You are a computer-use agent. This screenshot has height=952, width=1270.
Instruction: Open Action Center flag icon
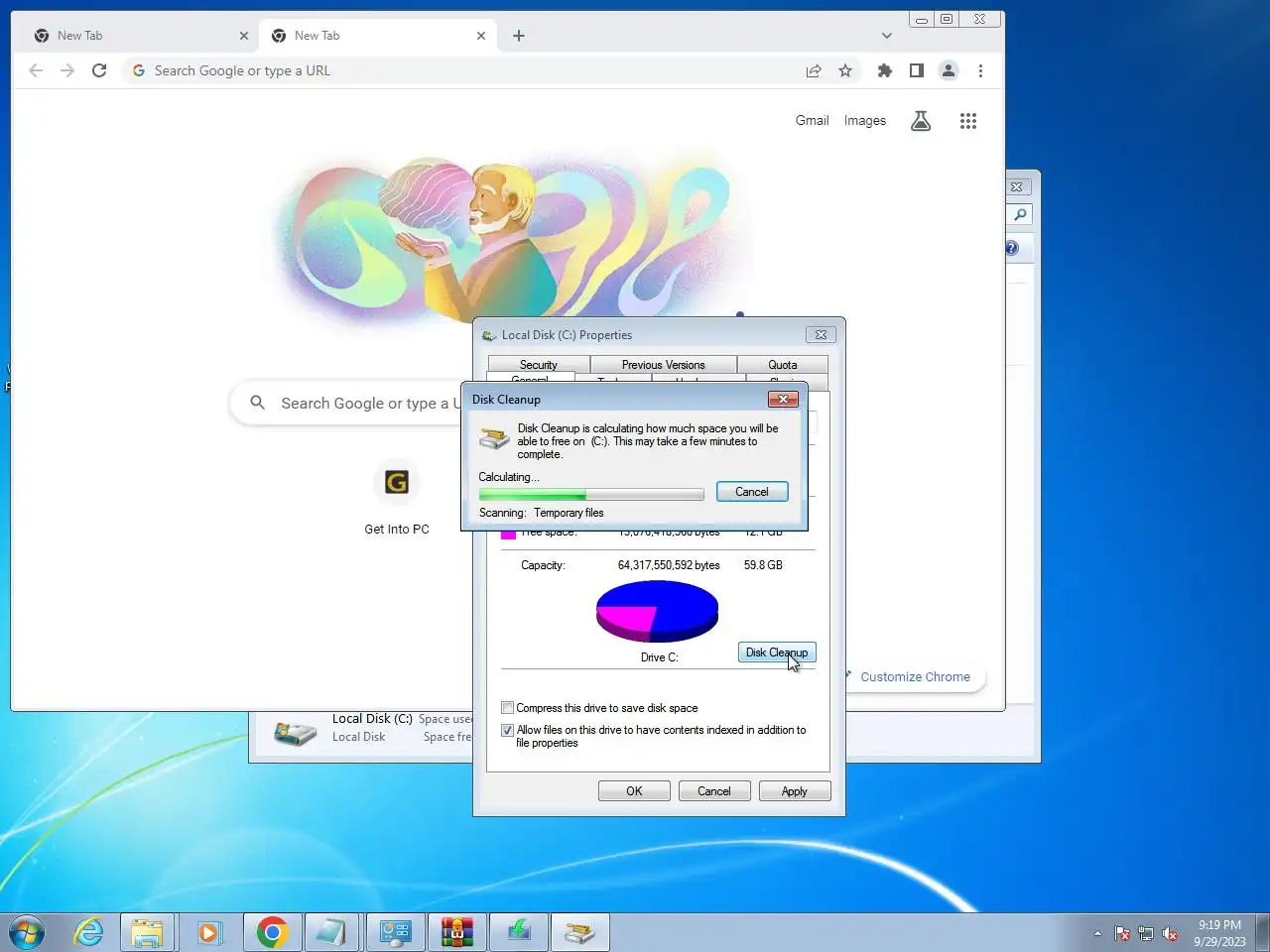[x=1122, y=933]
